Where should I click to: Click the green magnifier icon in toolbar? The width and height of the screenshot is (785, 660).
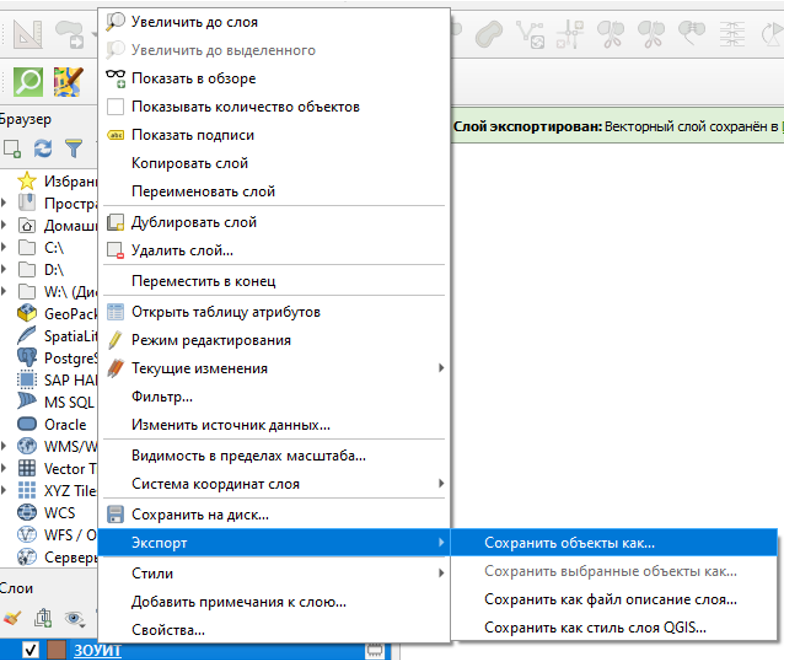(x=28, y=82)
